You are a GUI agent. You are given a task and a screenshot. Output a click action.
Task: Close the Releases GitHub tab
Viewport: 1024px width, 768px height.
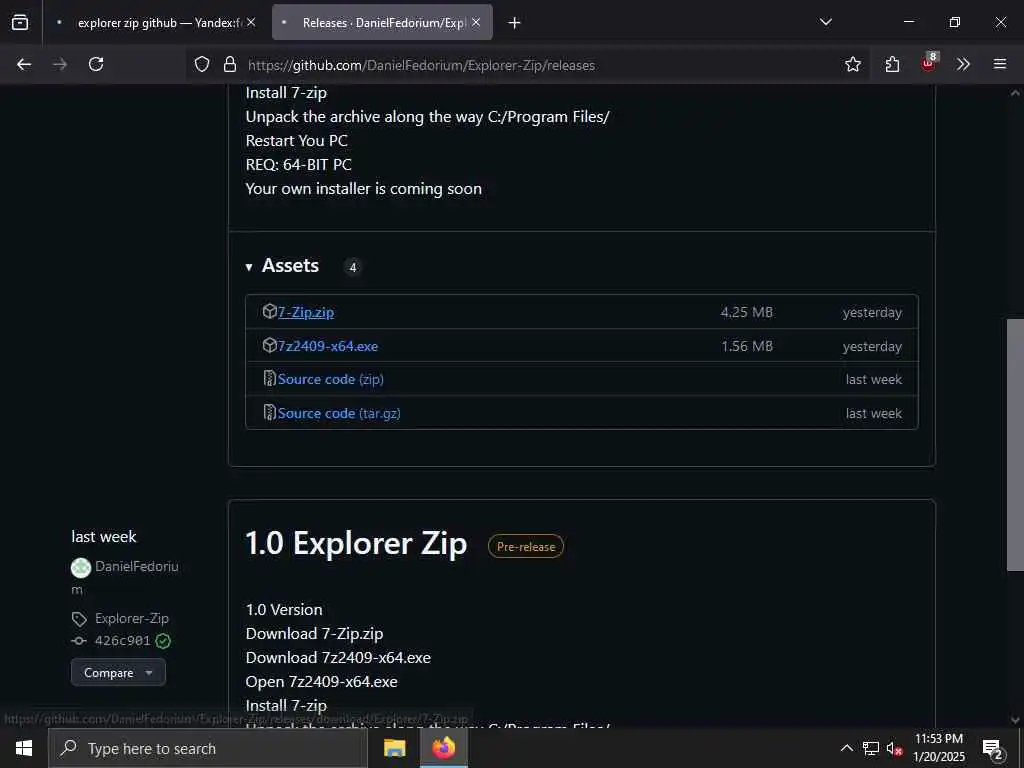pyautogui.click(x=476, y=23)
